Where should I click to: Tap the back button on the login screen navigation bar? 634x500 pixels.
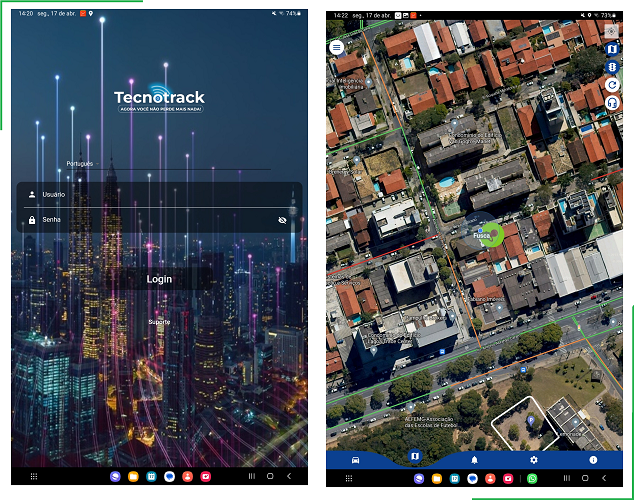point(289,476)
